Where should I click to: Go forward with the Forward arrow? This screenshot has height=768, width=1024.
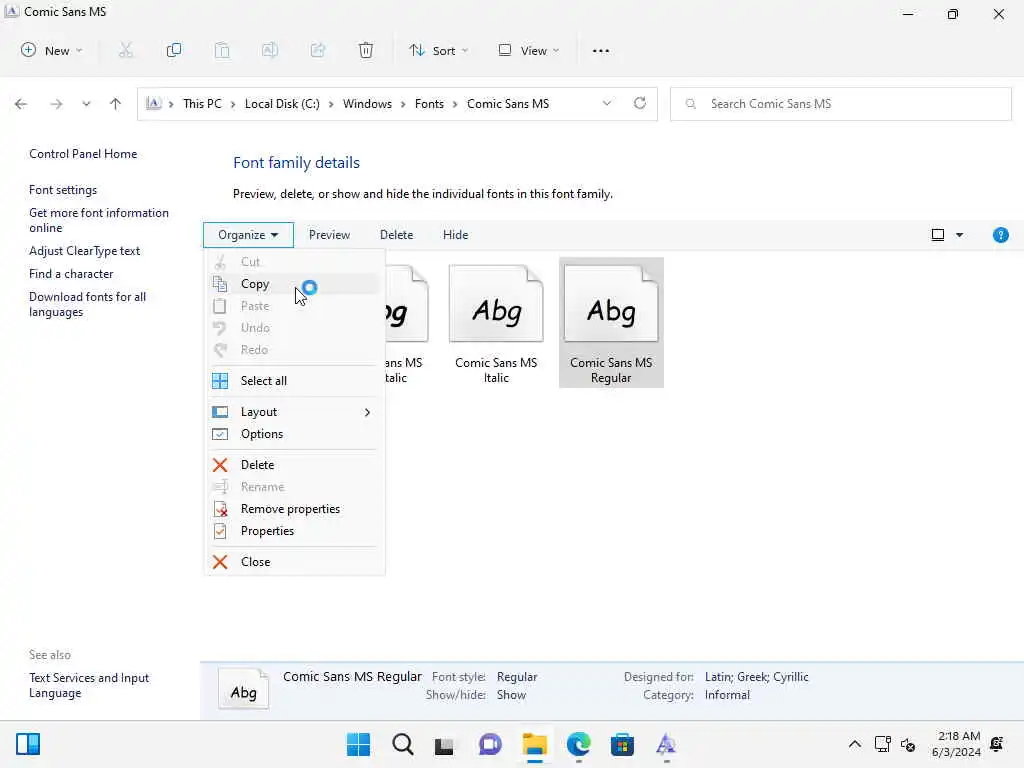[x=56, y=104]
